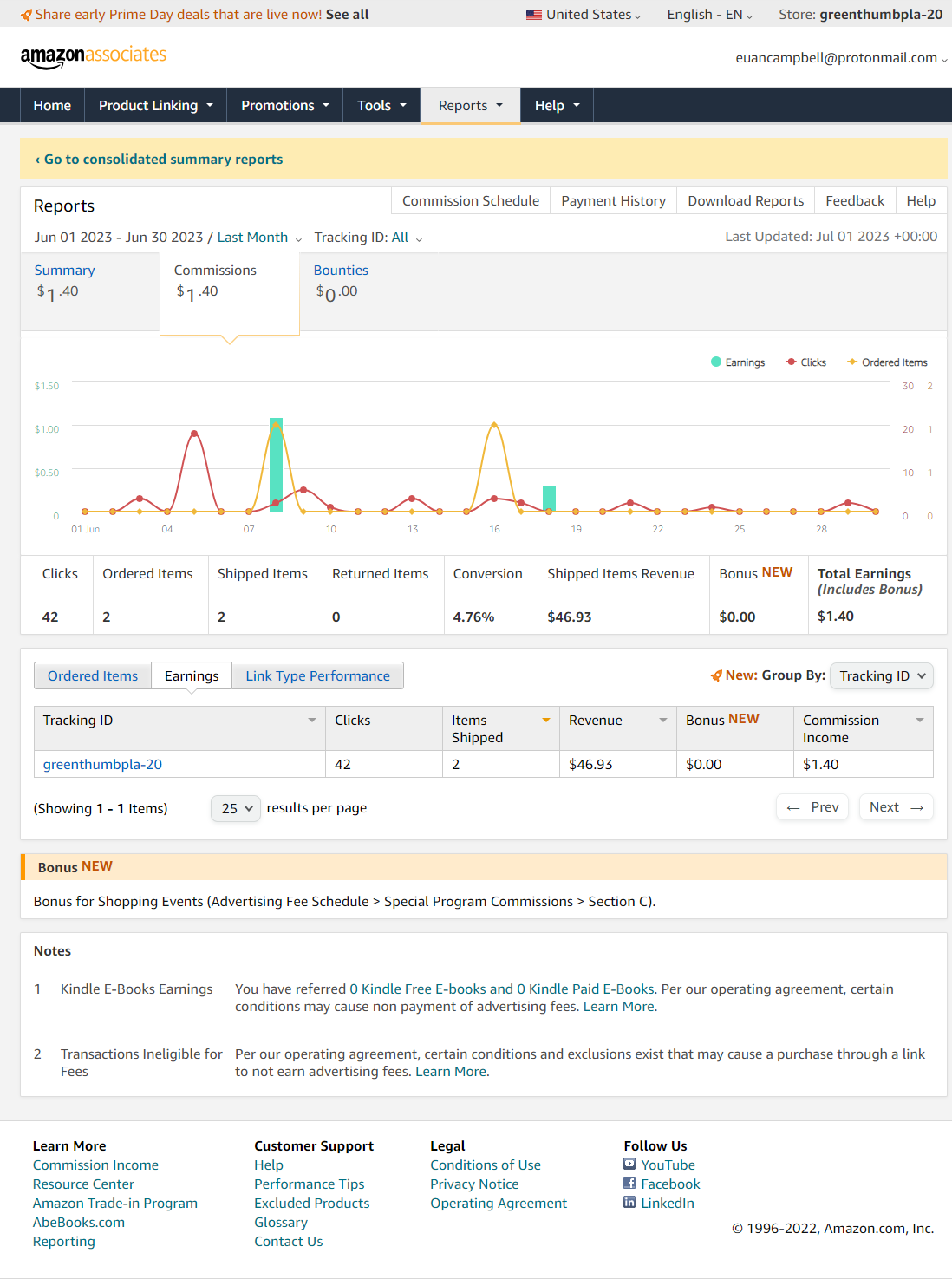Open footer Resource Center link

click(x=83, y=1184)
